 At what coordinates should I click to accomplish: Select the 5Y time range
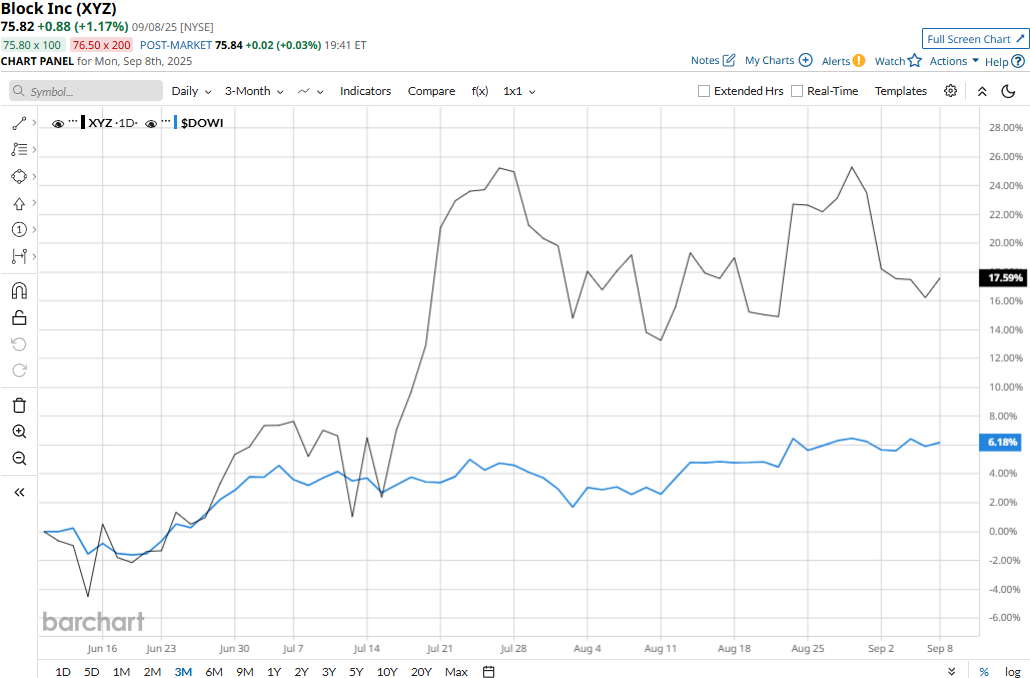tap(356, 671)
